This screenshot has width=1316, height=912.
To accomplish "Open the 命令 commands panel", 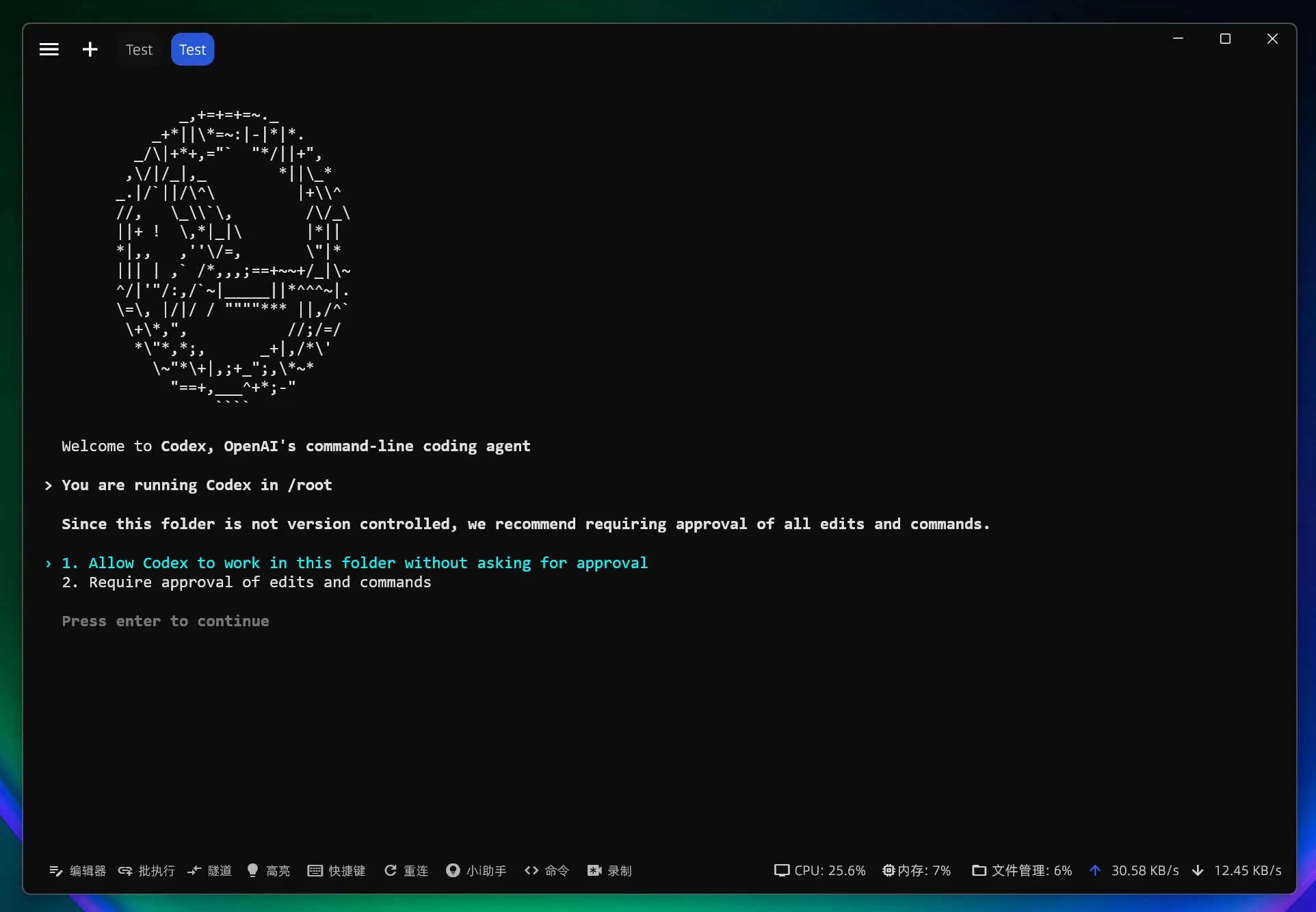I will pos(547,870).
